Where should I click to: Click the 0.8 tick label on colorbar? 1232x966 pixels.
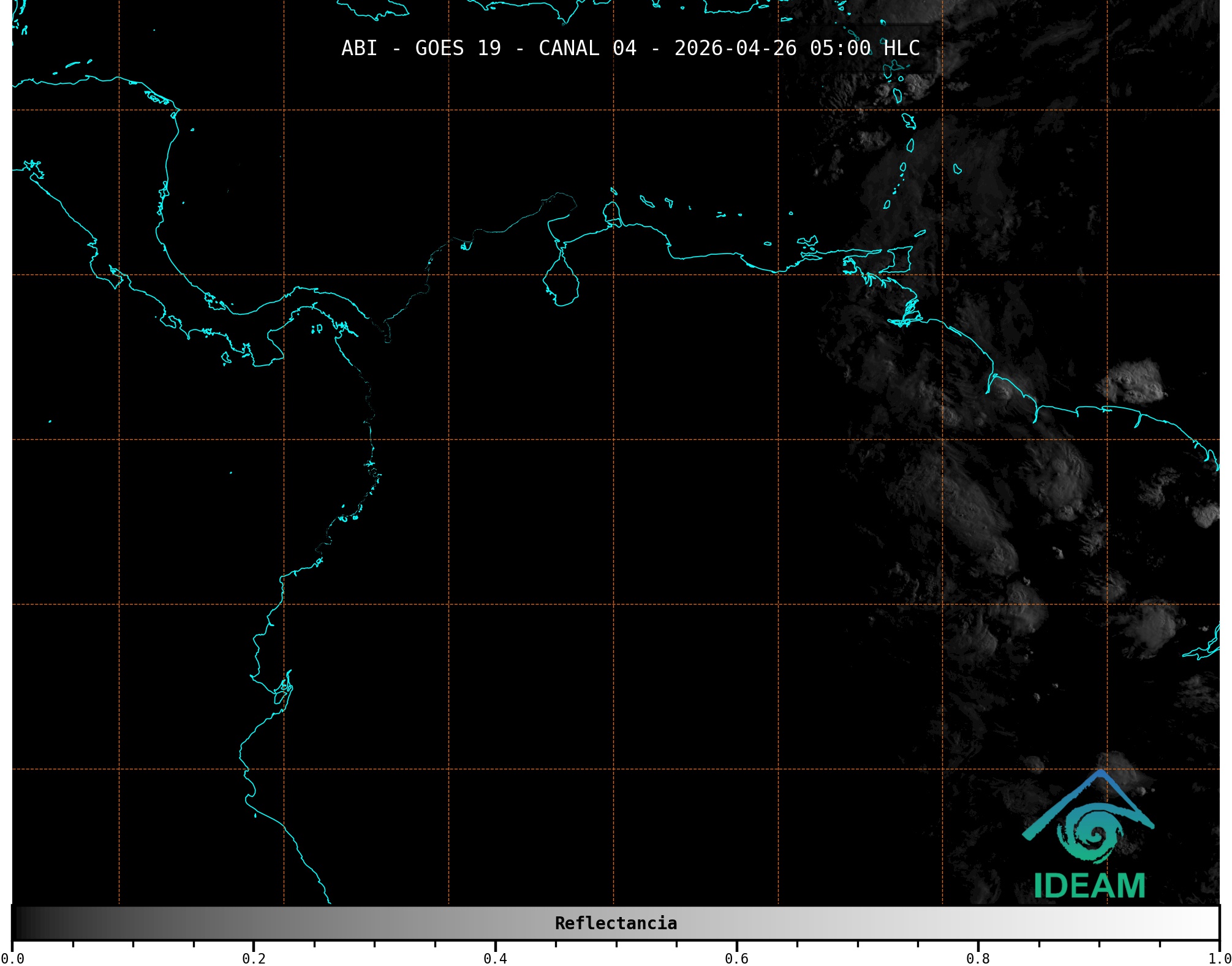978,959
